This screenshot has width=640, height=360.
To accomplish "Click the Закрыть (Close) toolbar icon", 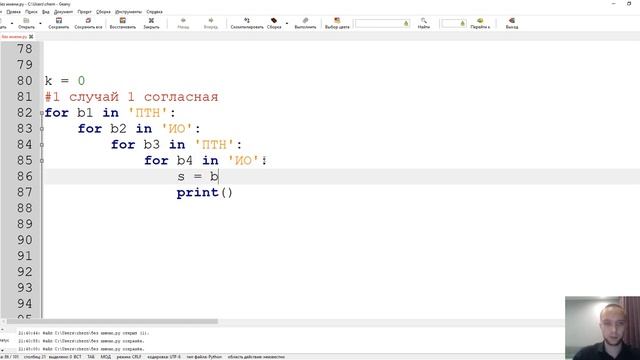I will point(151,23).
